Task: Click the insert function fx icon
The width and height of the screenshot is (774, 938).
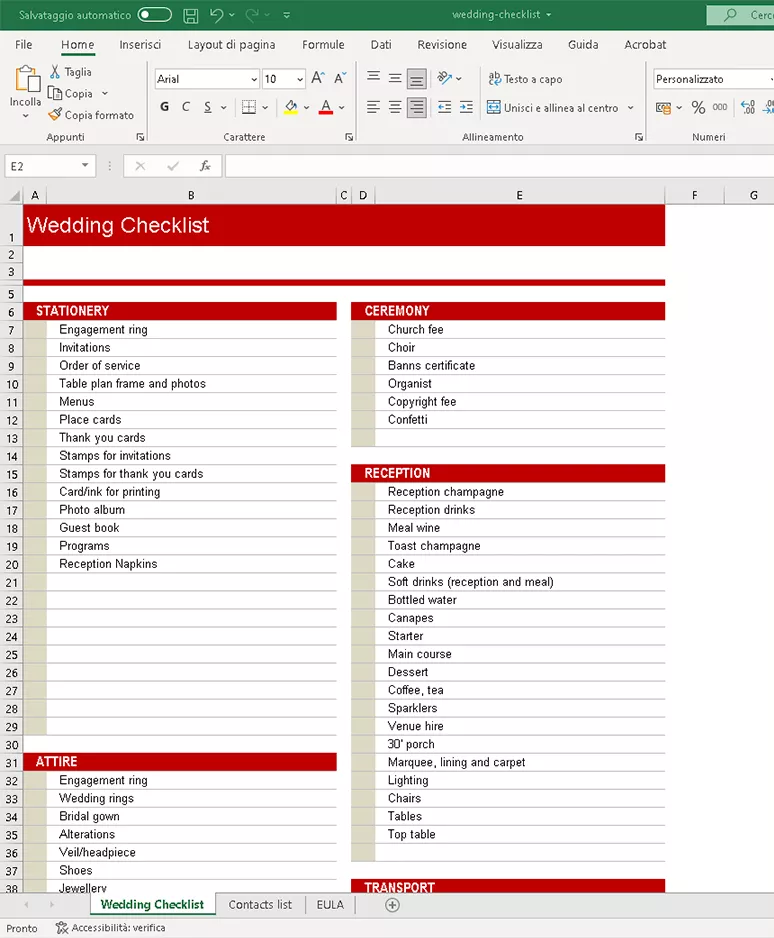Action: 205,166
